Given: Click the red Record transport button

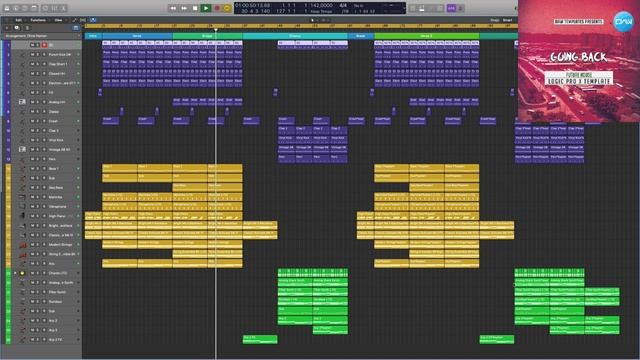Looking at the screenshot, I should tap(217, 8).
